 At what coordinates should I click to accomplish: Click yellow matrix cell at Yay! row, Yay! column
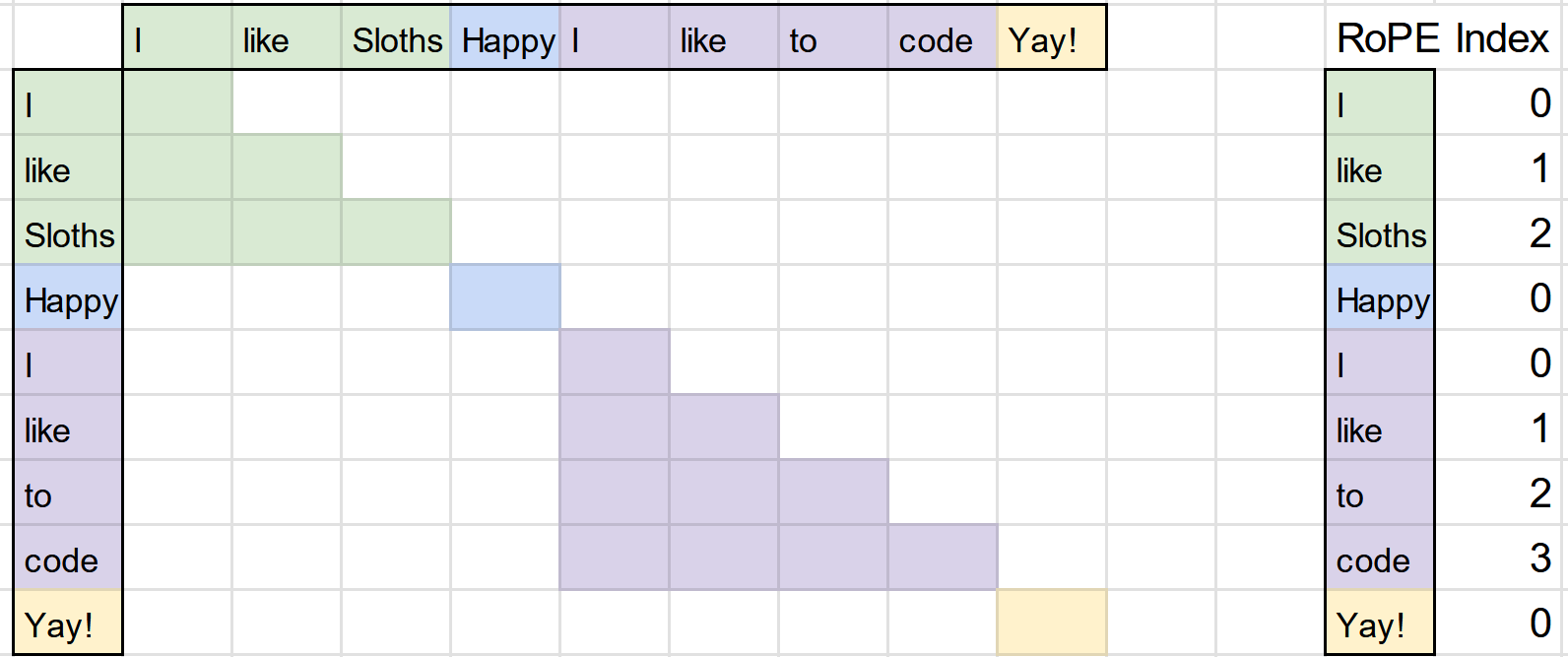[1051, 623]
